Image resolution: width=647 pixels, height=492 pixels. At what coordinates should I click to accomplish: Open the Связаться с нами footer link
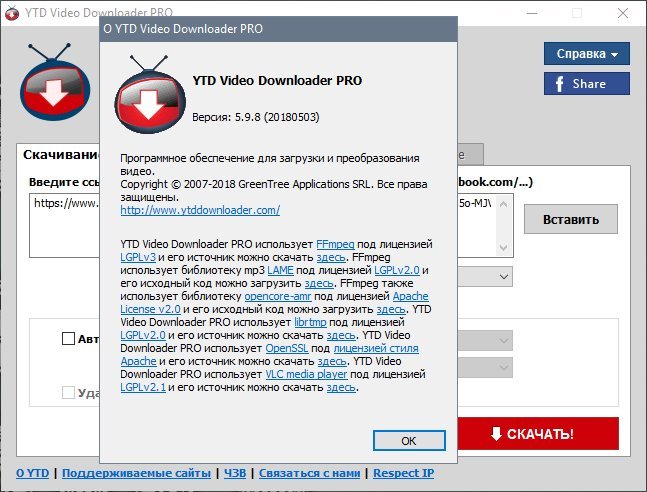[309, 473]
